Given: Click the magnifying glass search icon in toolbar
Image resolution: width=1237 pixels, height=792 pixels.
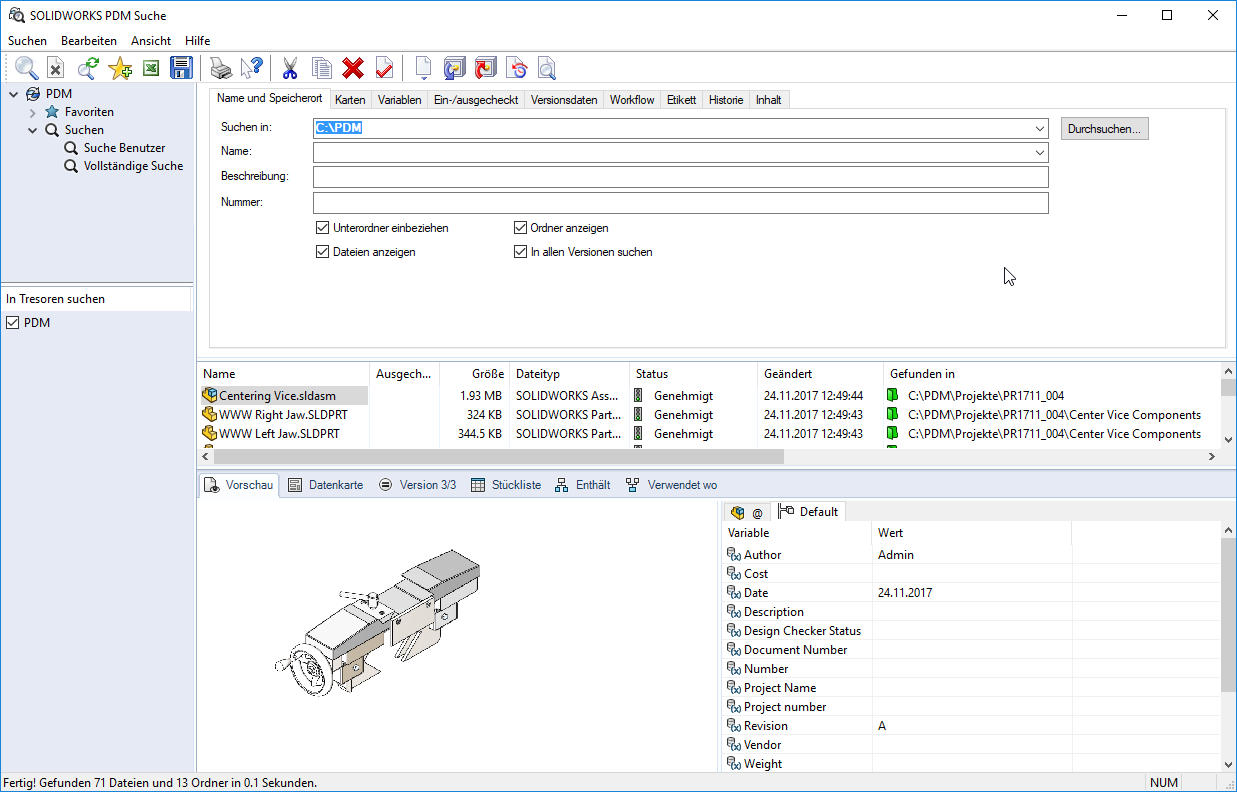Looking at the screenshot, I should (26, 68).
